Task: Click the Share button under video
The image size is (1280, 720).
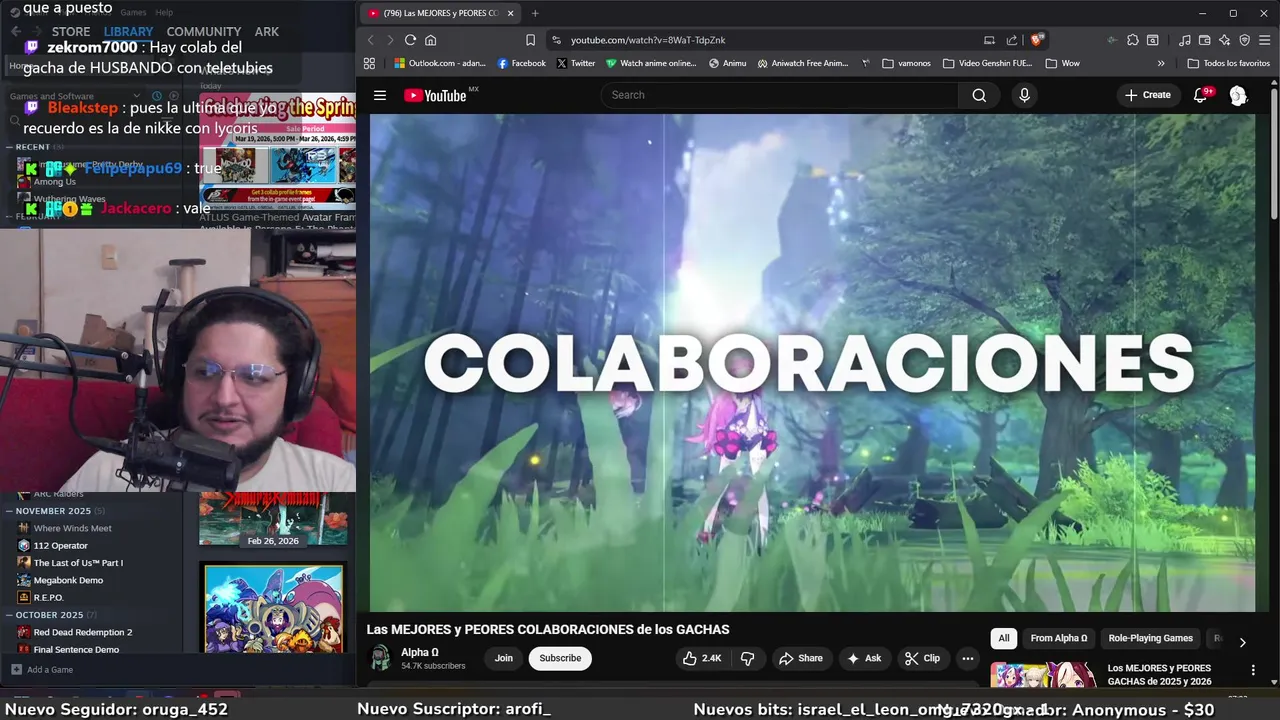Action: tap(801, 658)
